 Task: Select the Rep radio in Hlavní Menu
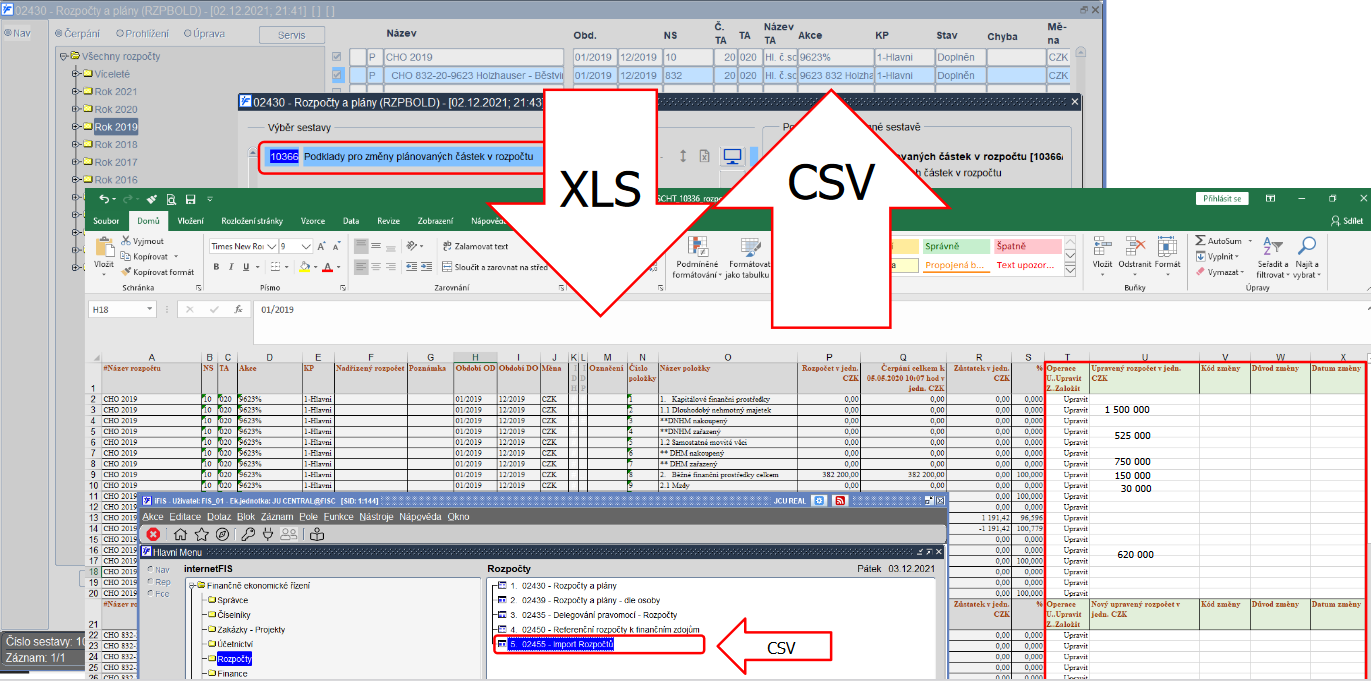(x=151, y=581)
